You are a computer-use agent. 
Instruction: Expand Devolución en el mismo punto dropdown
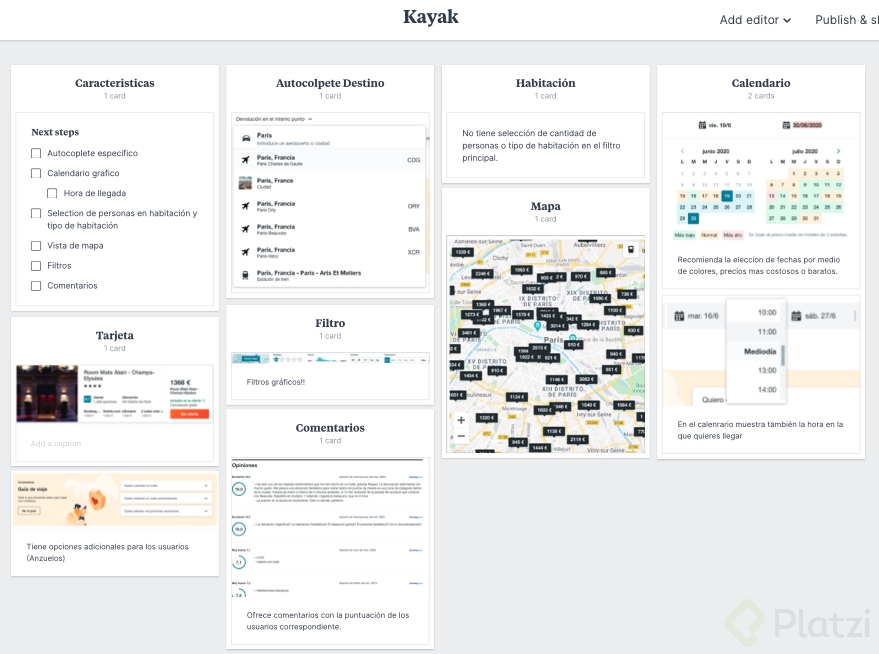[274, 119]
